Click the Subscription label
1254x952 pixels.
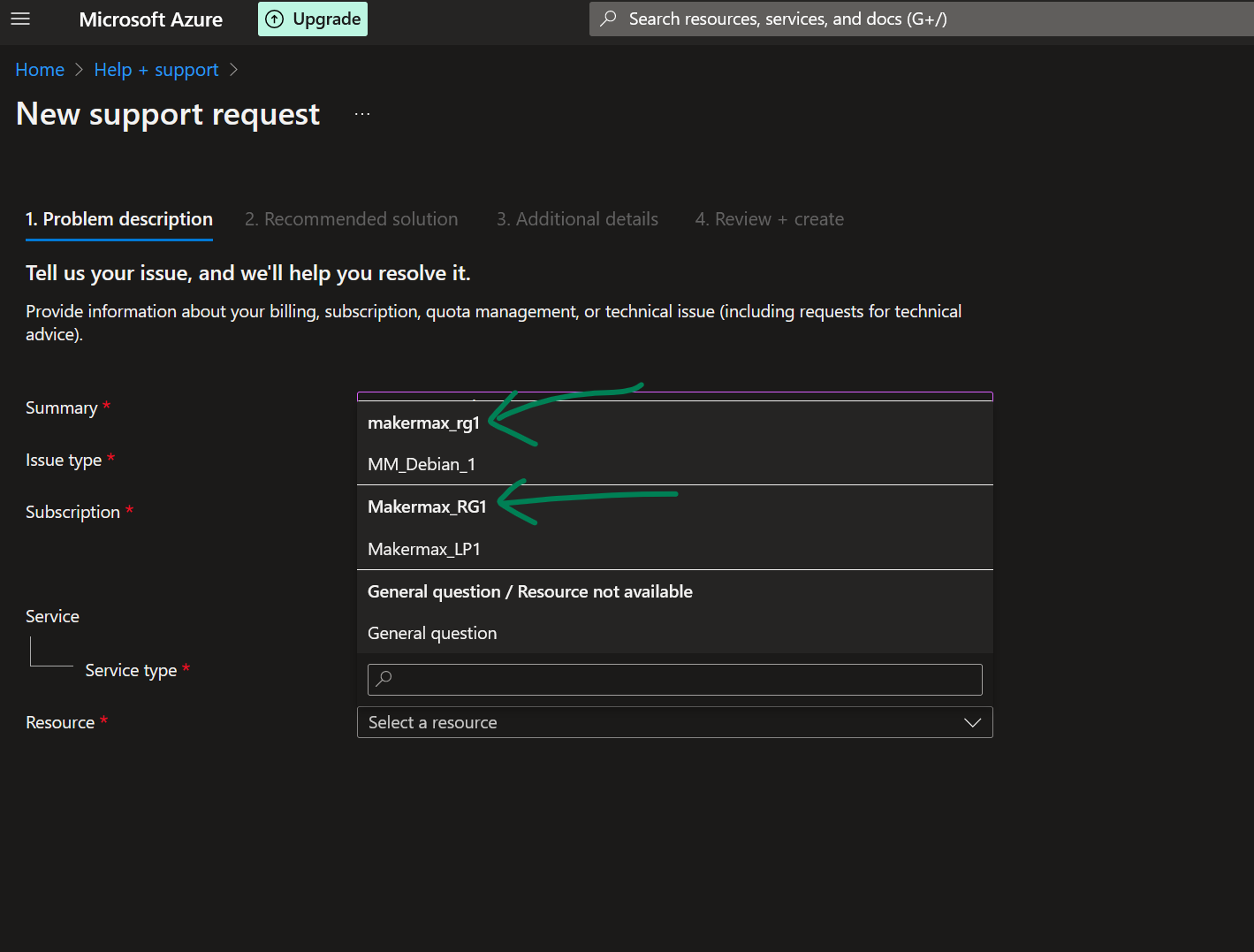(72, 512)
